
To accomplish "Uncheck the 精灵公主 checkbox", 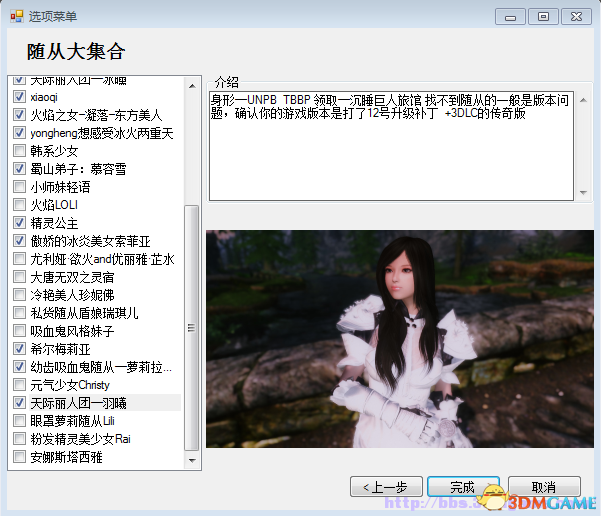I will pyautogui.click(x=19, y=223).
